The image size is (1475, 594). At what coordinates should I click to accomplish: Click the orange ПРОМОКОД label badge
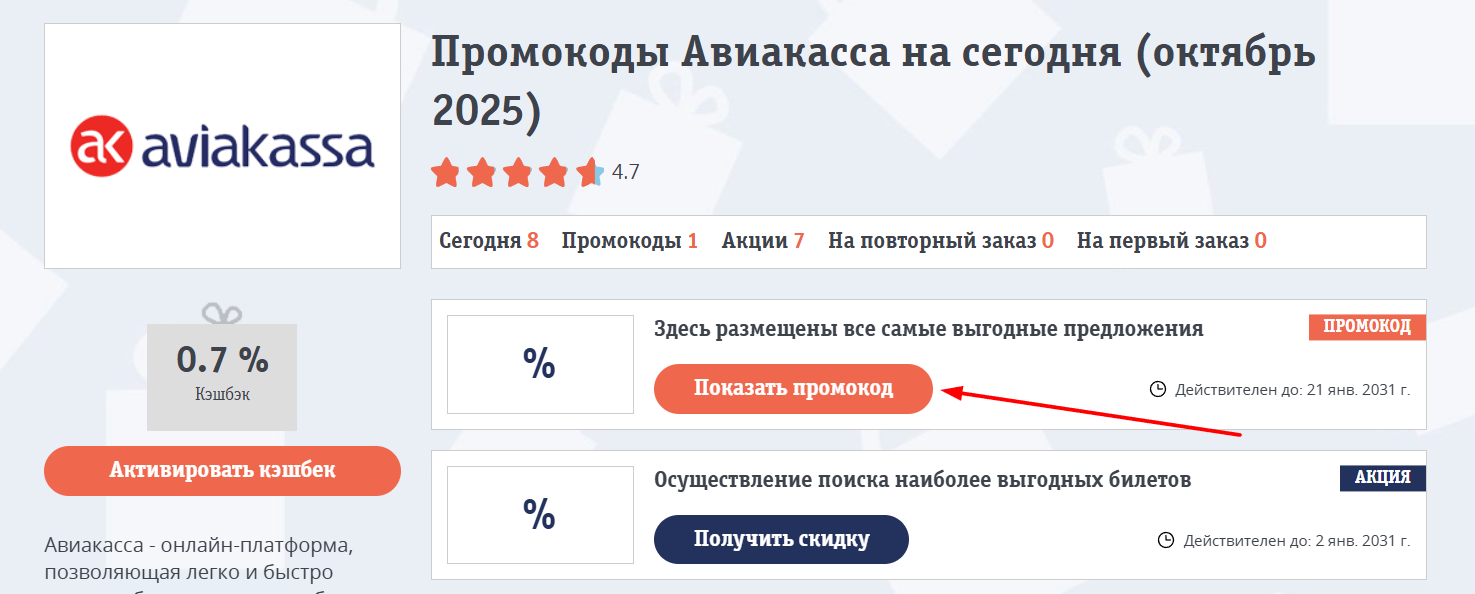click(1366, 326)
